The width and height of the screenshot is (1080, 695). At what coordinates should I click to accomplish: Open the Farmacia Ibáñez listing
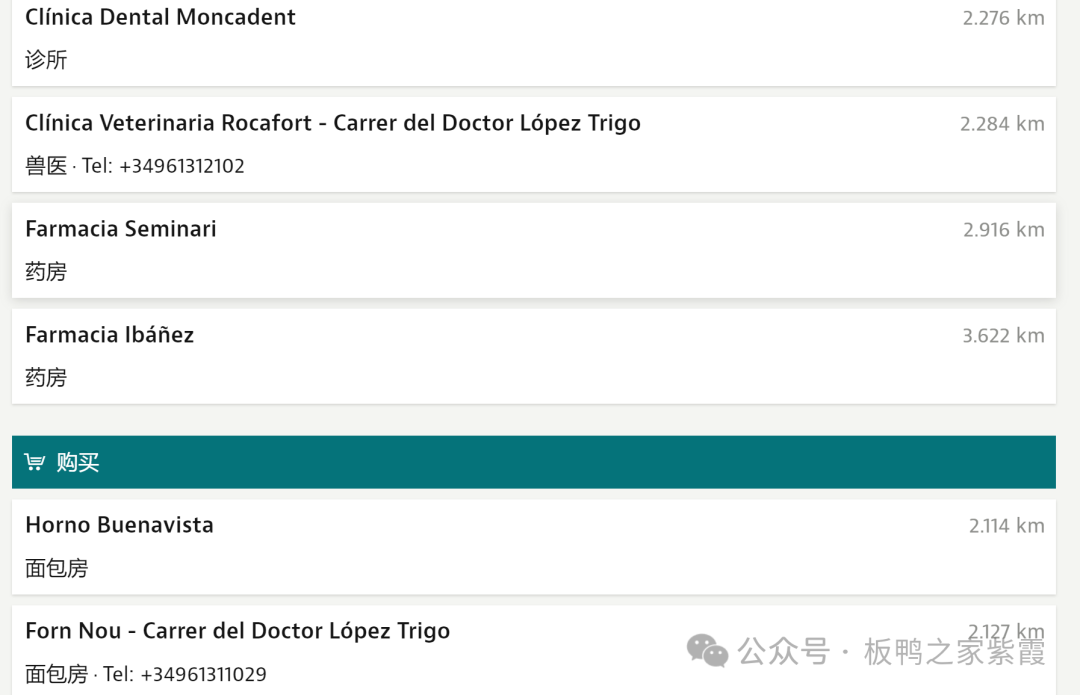click(x=109, y=335)
